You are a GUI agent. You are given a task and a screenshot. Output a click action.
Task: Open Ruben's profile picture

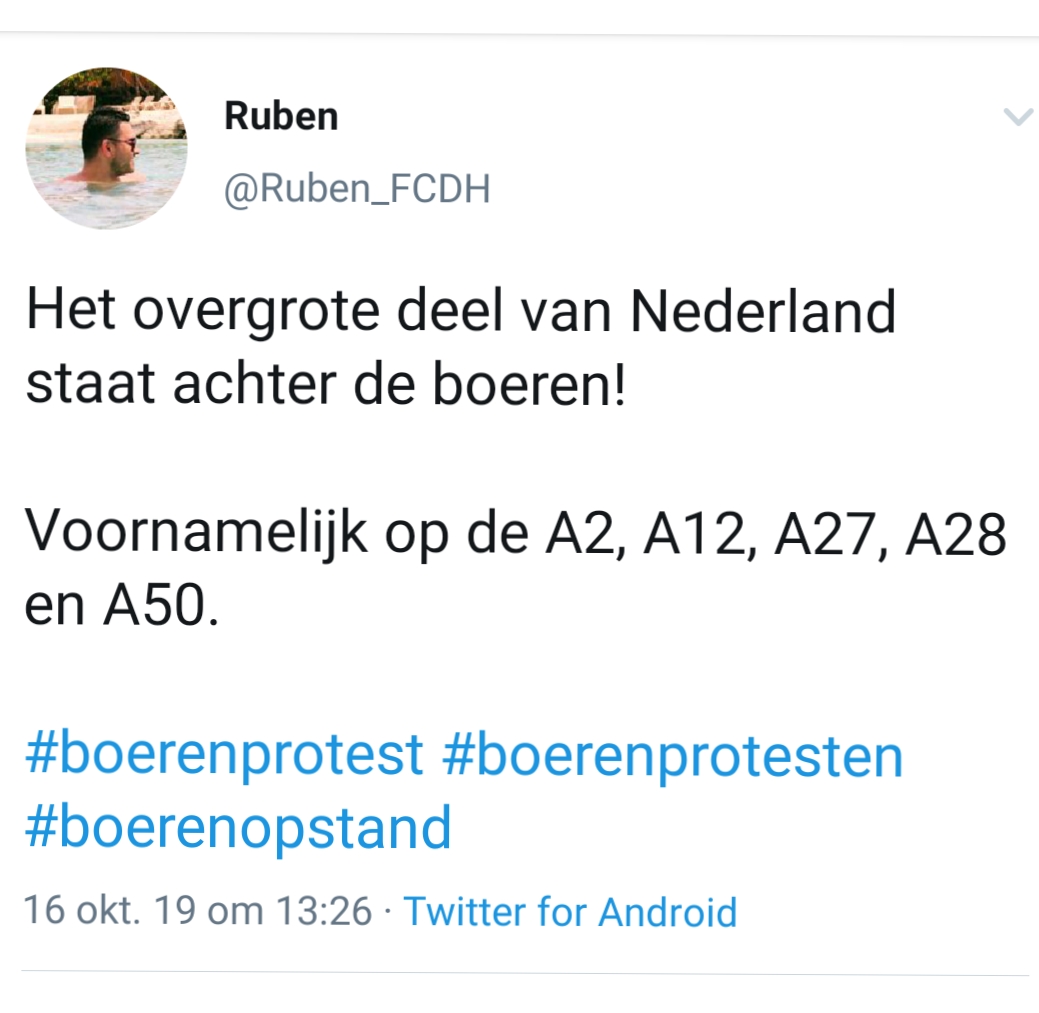click(107, 148)
